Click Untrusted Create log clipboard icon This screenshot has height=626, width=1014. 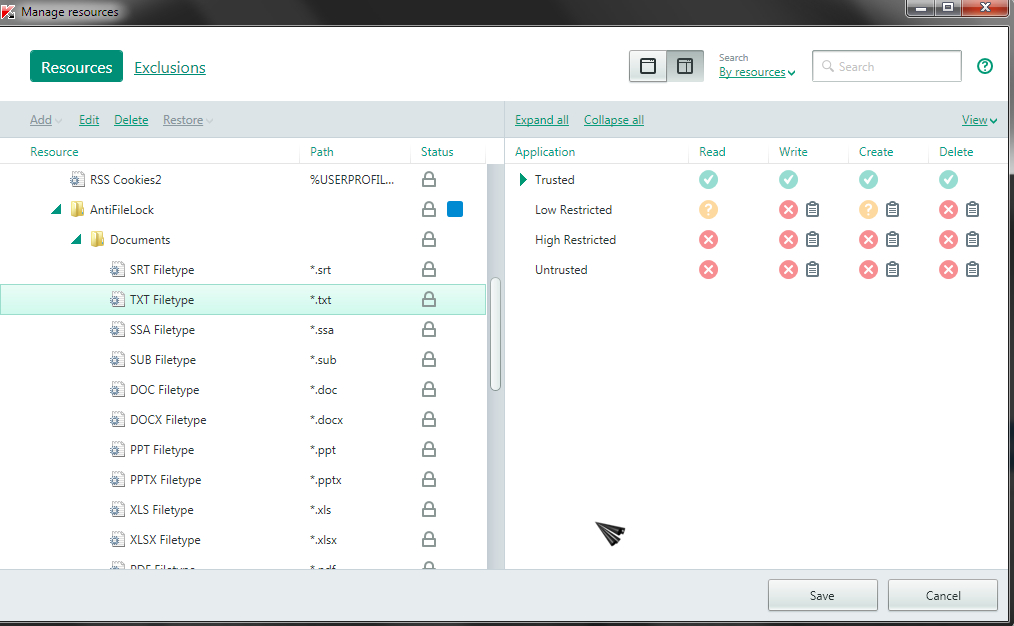click(892, 270)
